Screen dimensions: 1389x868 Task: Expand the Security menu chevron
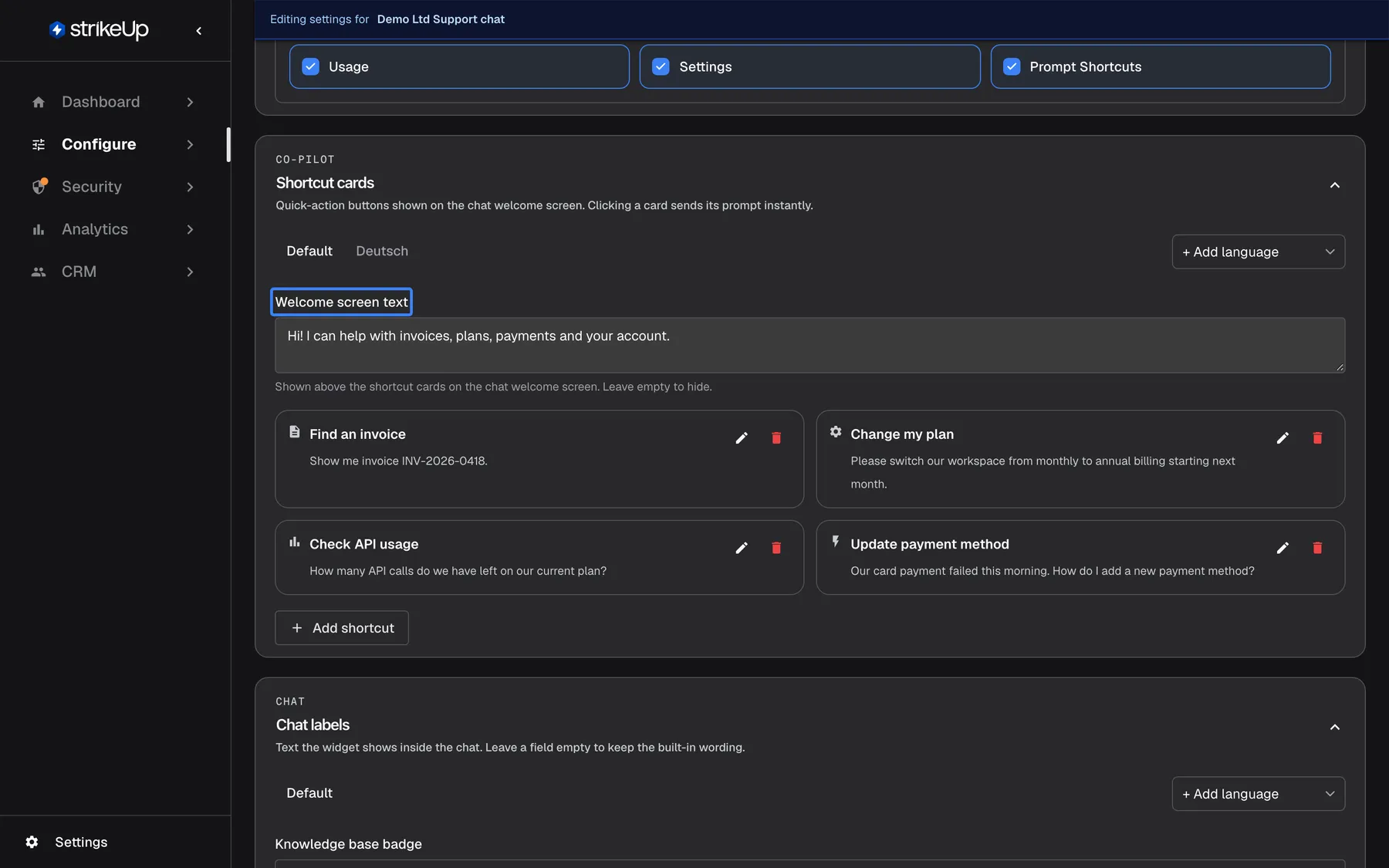[190, 187]
